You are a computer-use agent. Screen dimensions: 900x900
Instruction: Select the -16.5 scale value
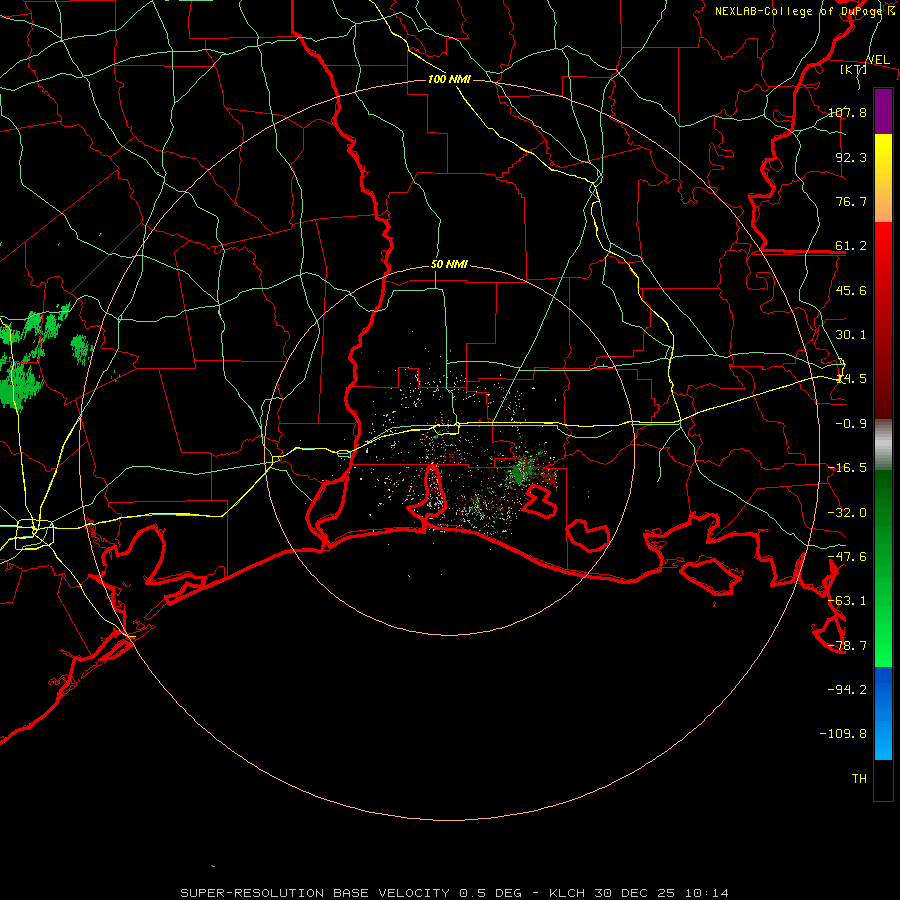847,468
